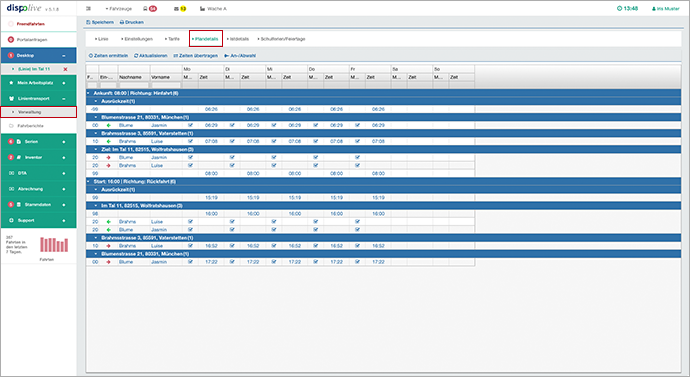Click the Fremdfahrten circle icon
690x377 pixels.
[11, 24]
